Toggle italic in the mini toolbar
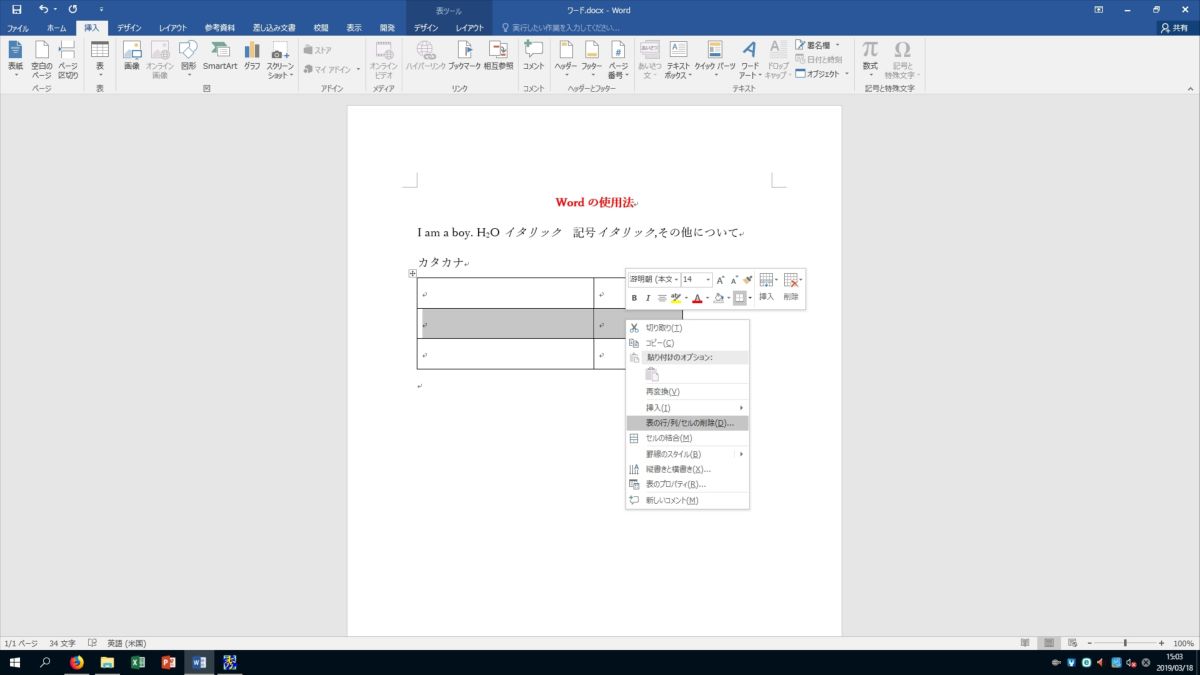 coord(647,298)
